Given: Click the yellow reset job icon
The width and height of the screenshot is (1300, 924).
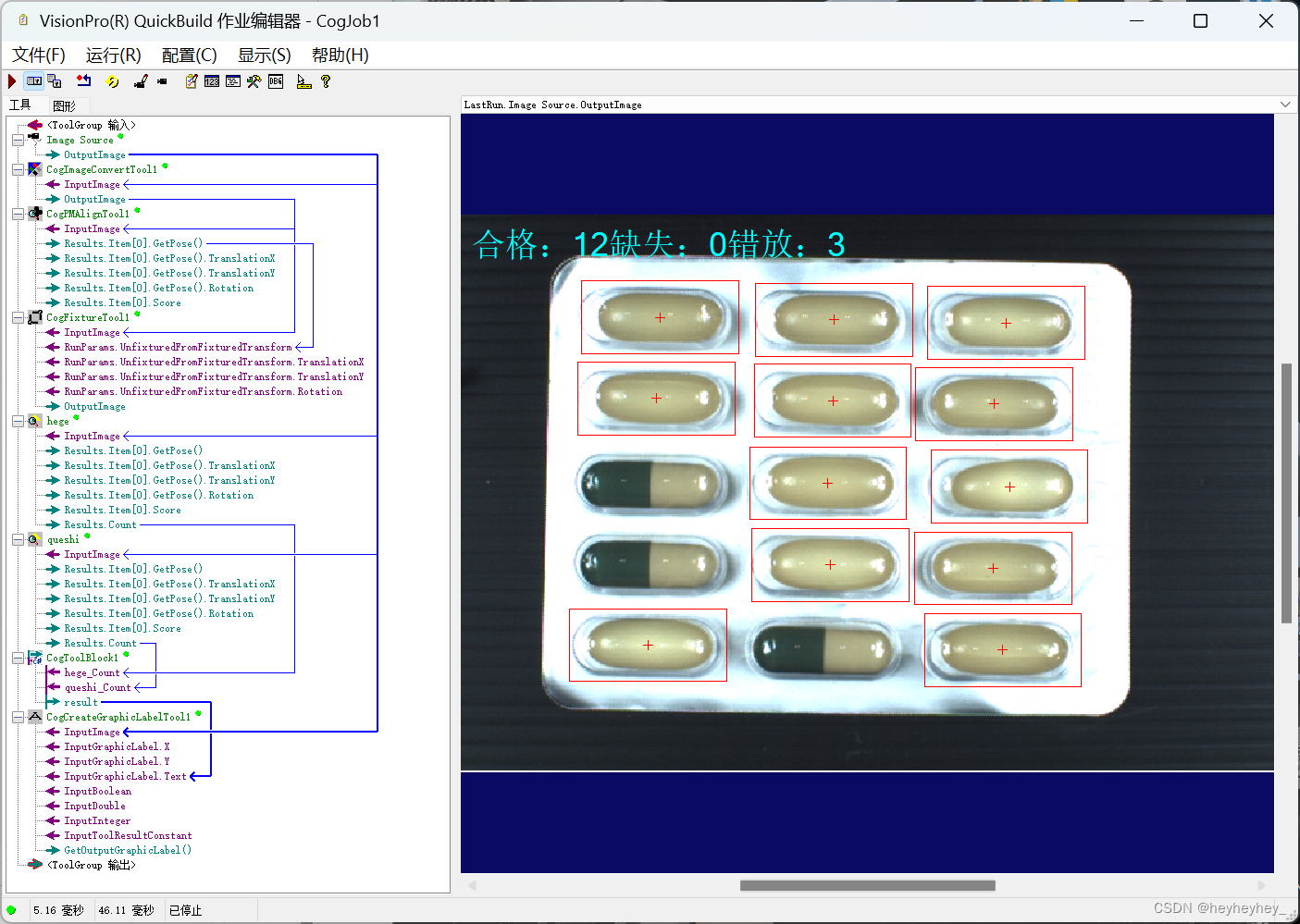Looking at the screenshot, I should [x=112, y=81].
